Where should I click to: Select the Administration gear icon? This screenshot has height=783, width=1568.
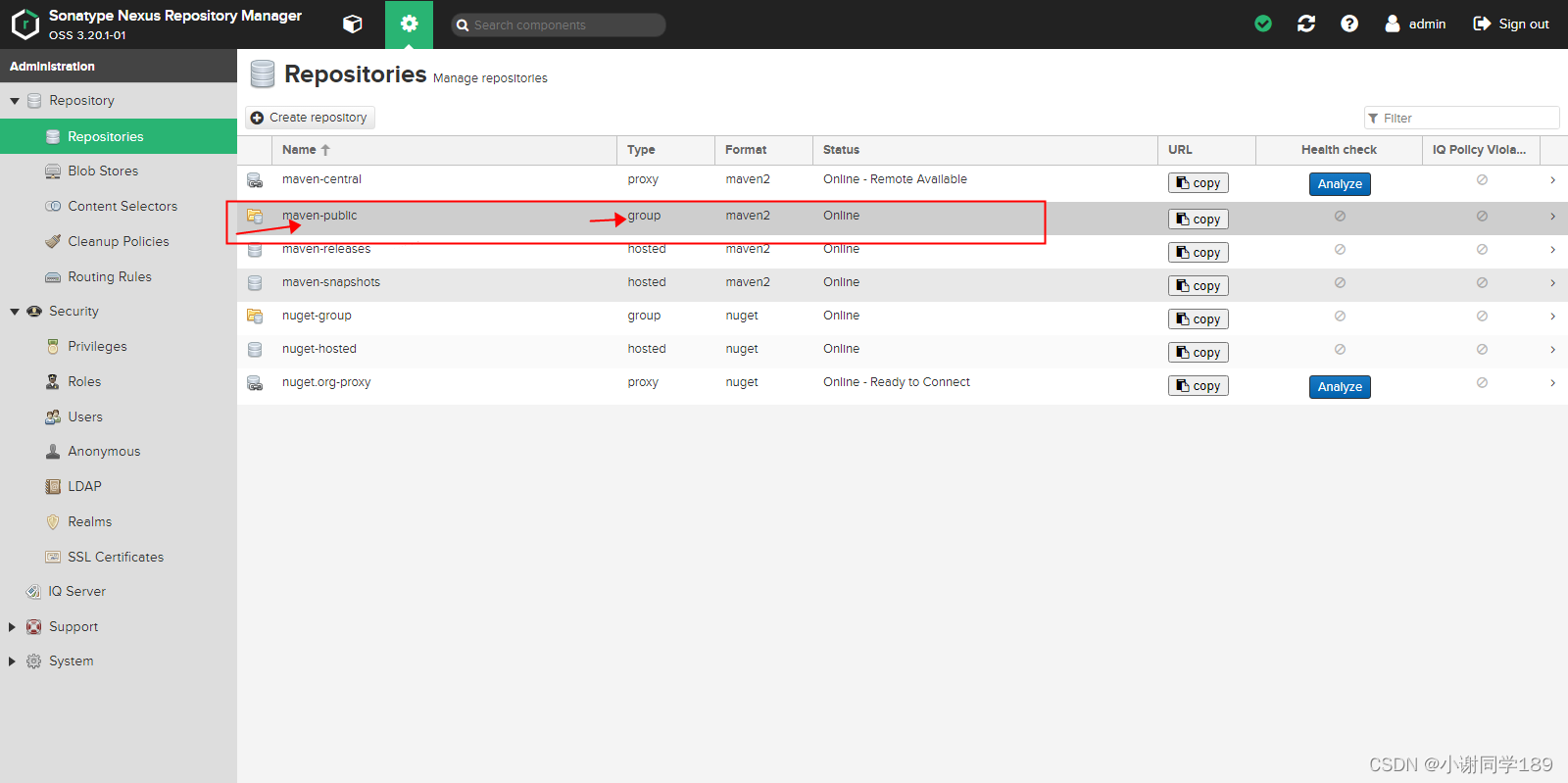(x=409, y=24)
